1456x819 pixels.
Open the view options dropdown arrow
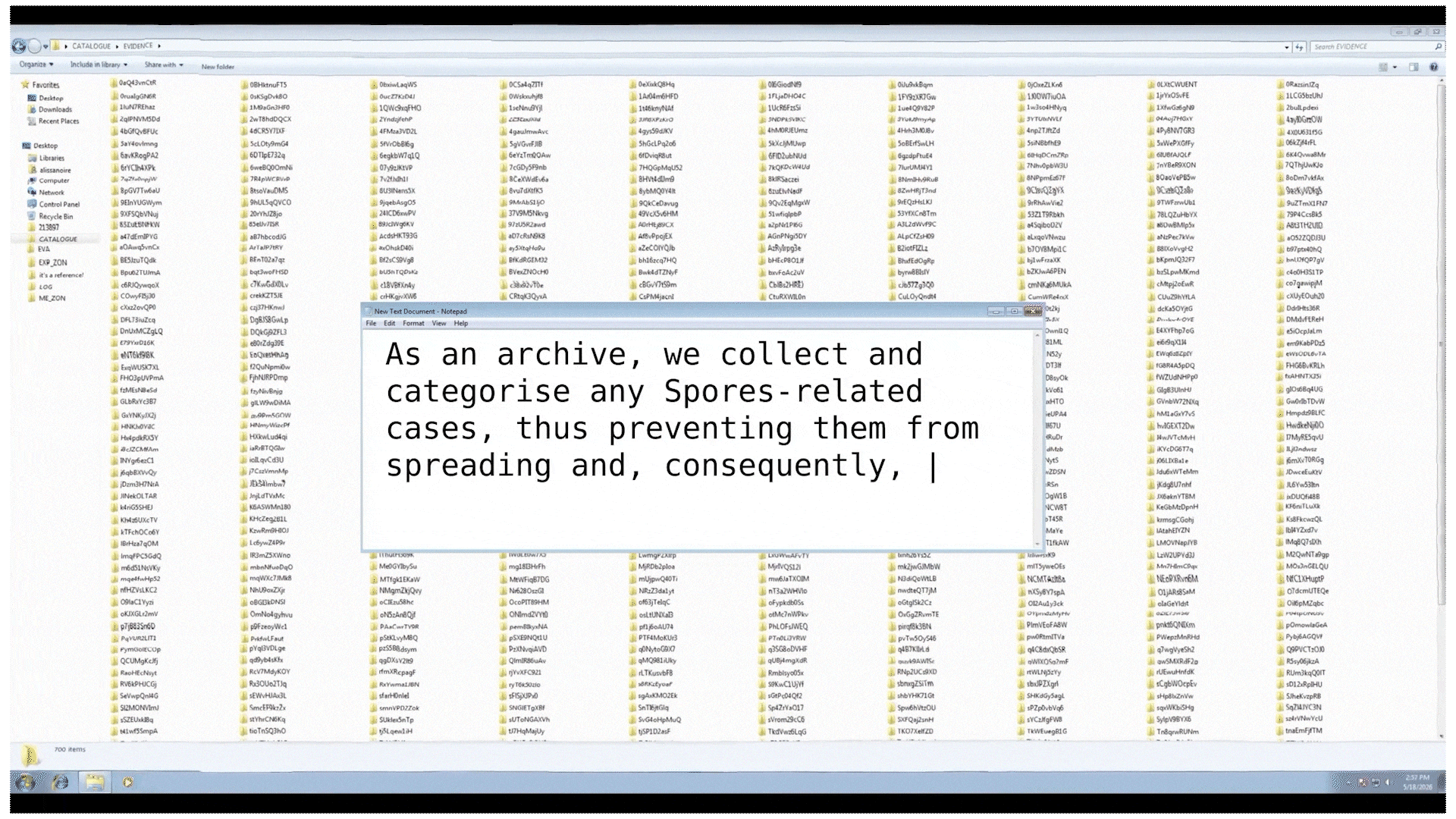click(x=1395, y=67)
